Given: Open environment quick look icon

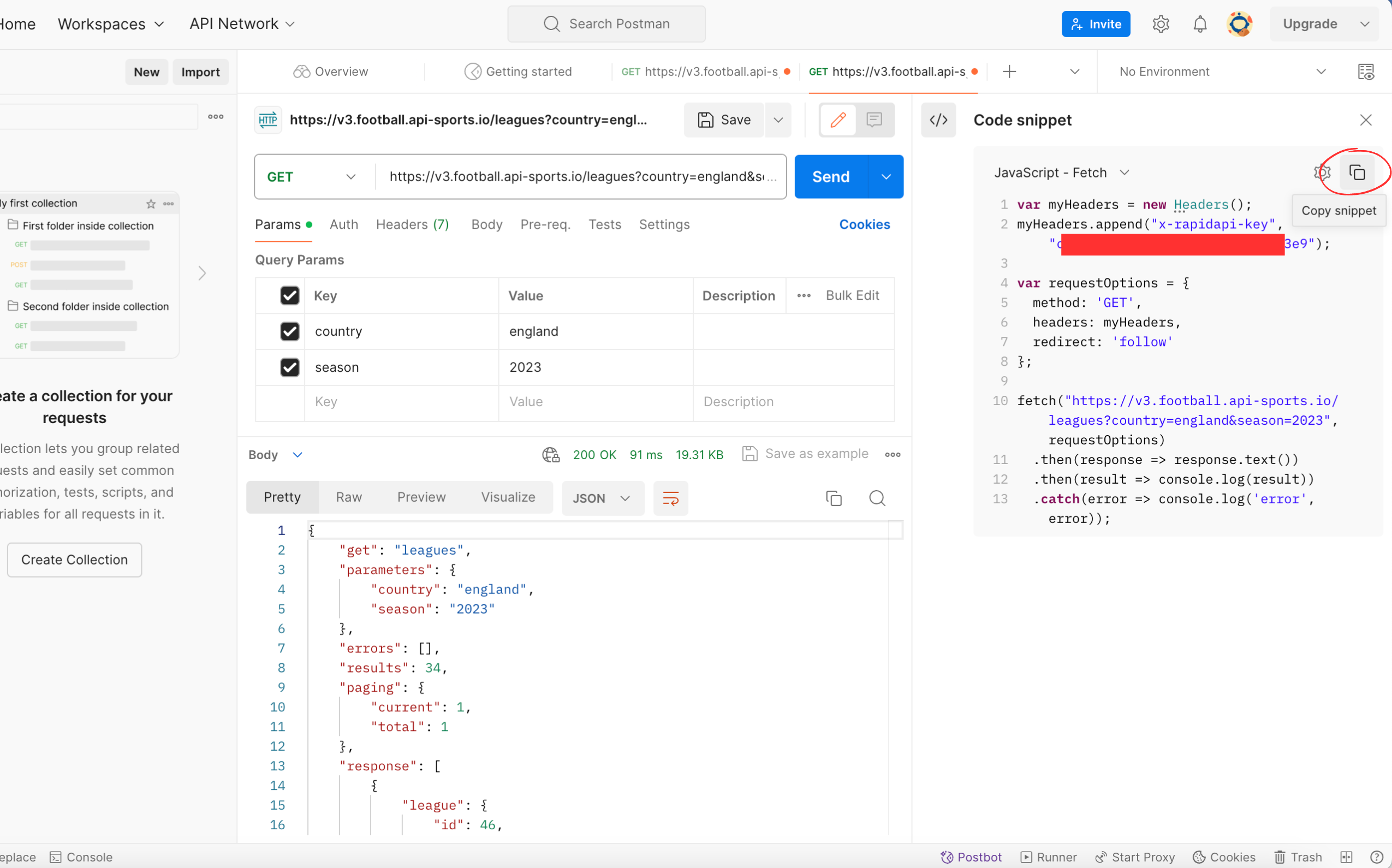Looking at the screenshot, I should (x=1366, y=72).
